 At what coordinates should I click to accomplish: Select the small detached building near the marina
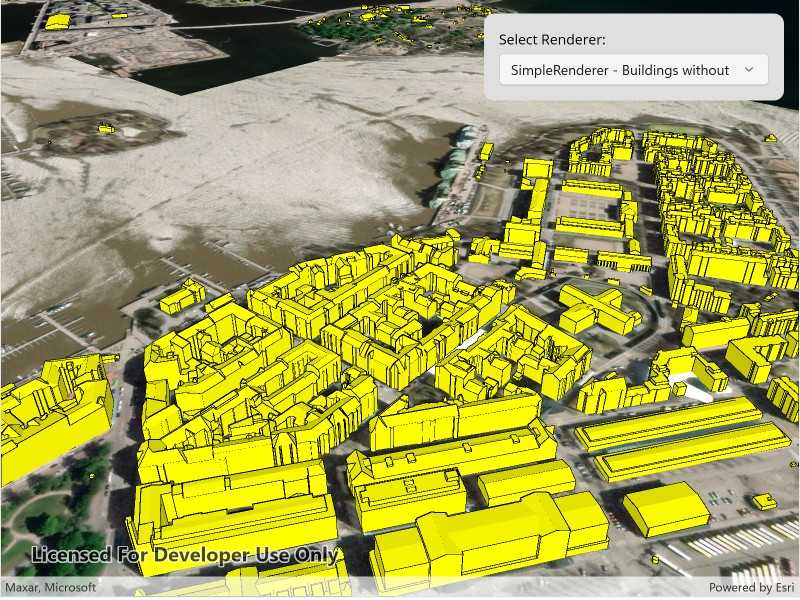[x=182, y=295]
